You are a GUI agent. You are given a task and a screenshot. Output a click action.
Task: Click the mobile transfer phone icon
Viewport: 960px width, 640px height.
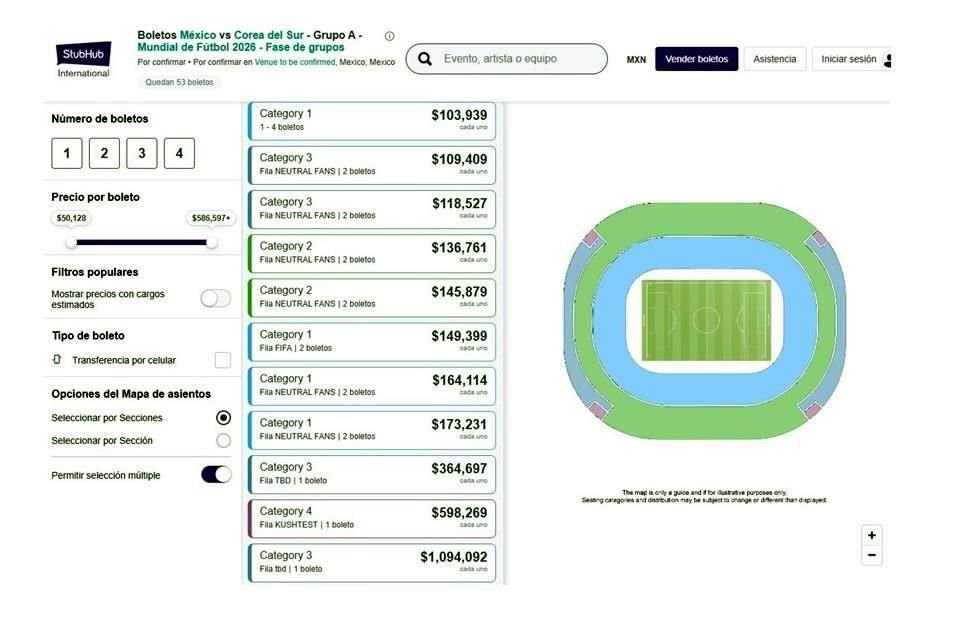(x=57, y=359)
